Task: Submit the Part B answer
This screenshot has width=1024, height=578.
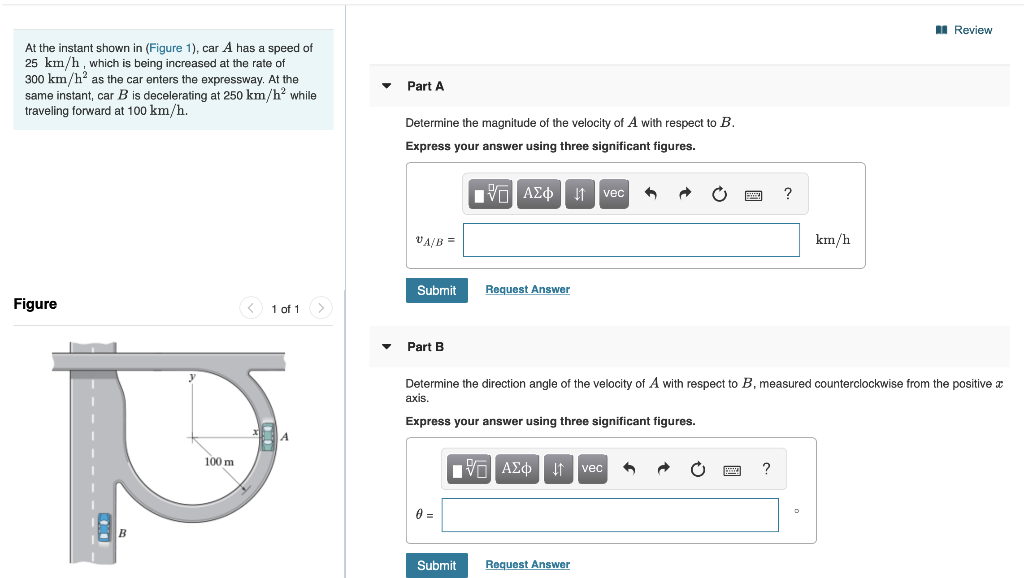Action: 437,565
